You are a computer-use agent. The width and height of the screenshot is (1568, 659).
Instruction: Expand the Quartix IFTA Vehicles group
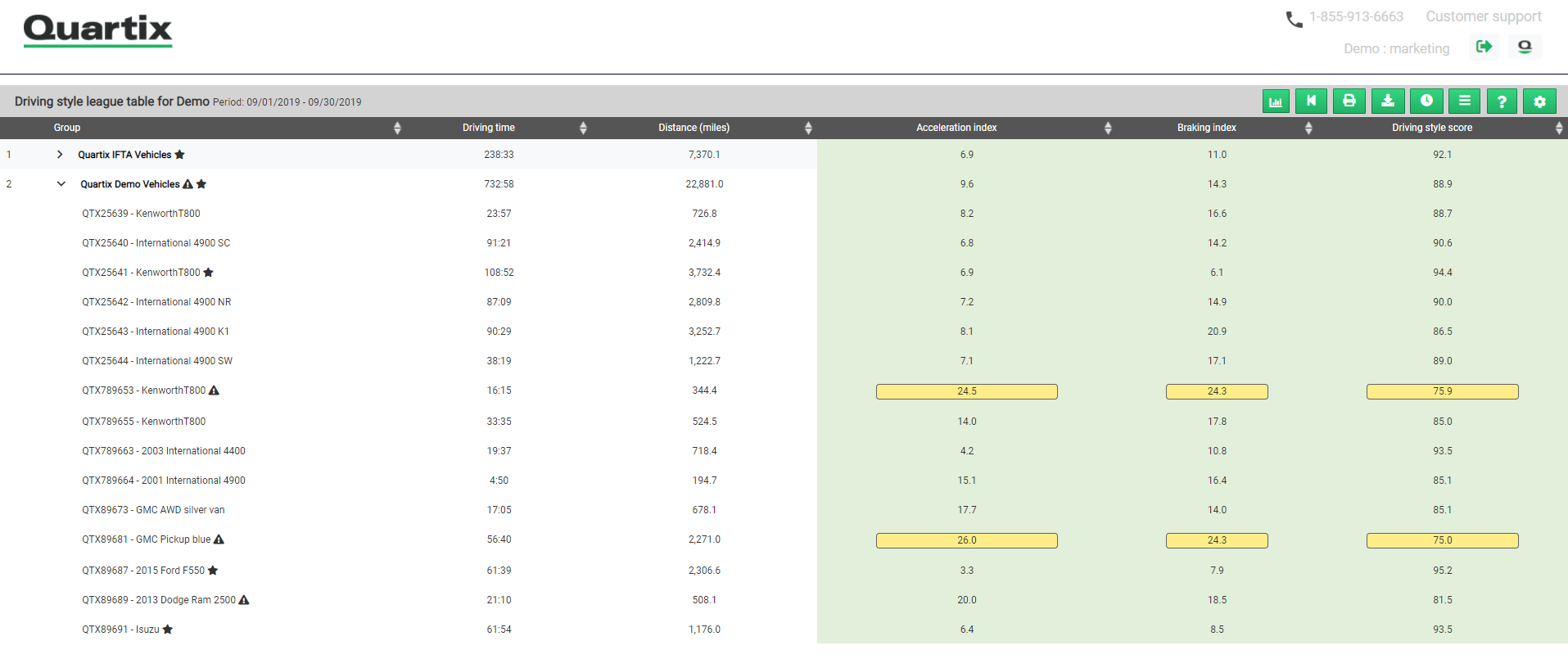(x=60, y=155)
